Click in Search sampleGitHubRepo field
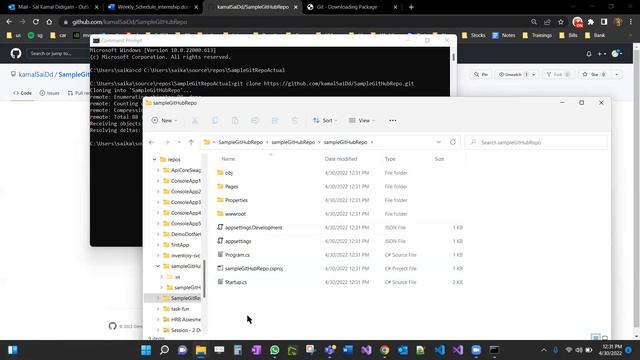Image resolution: width=640 pixels, height=360 pixels. 536,142
